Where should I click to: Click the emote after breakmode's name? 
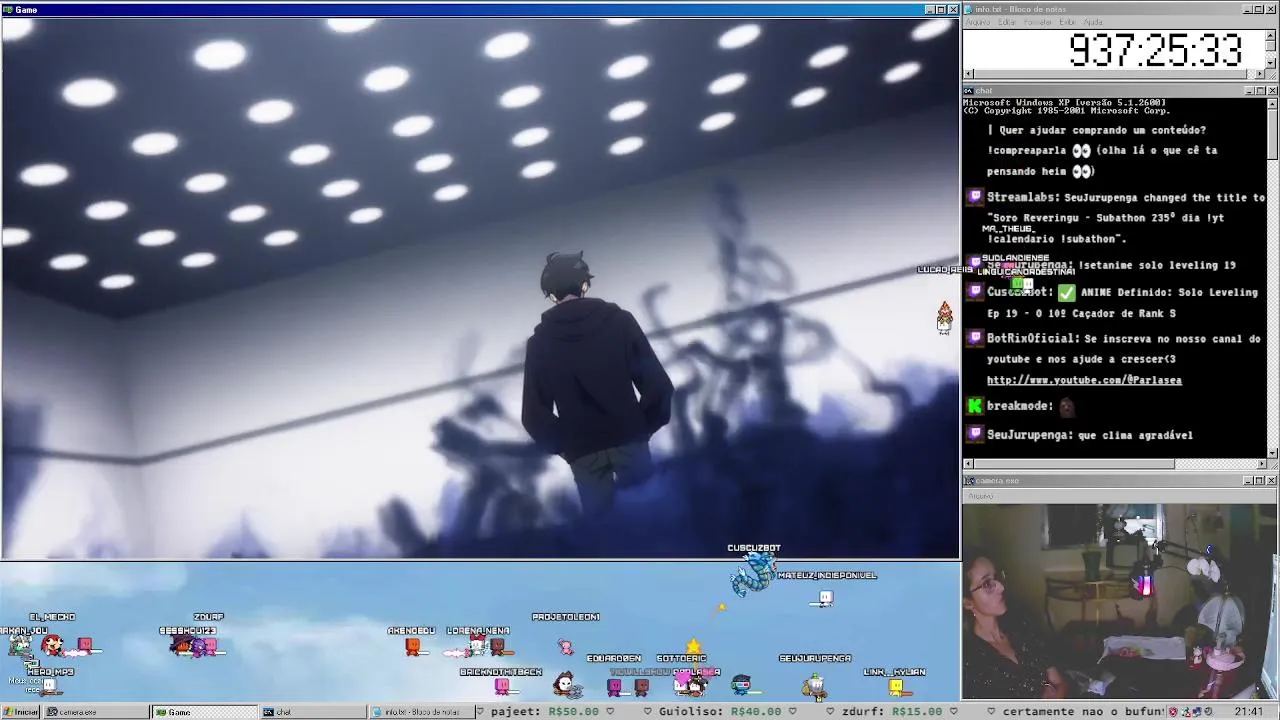coord(1066,406)
